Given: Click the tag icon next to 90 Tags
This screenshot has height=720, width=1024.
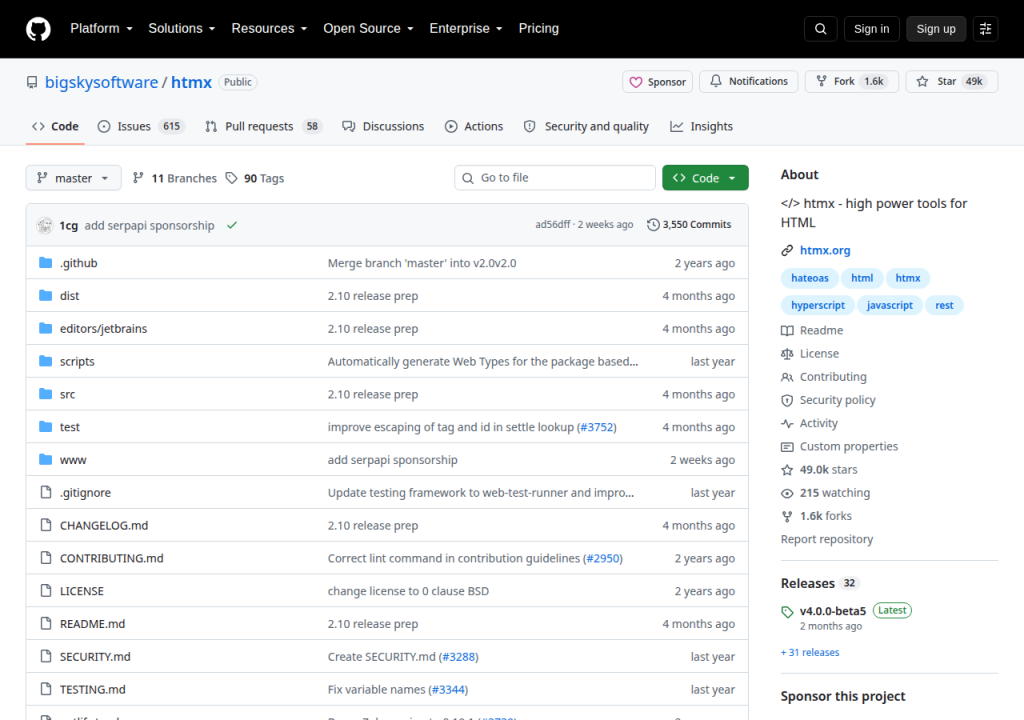Looking at the screenshot, I should click(x=231, y=178).
